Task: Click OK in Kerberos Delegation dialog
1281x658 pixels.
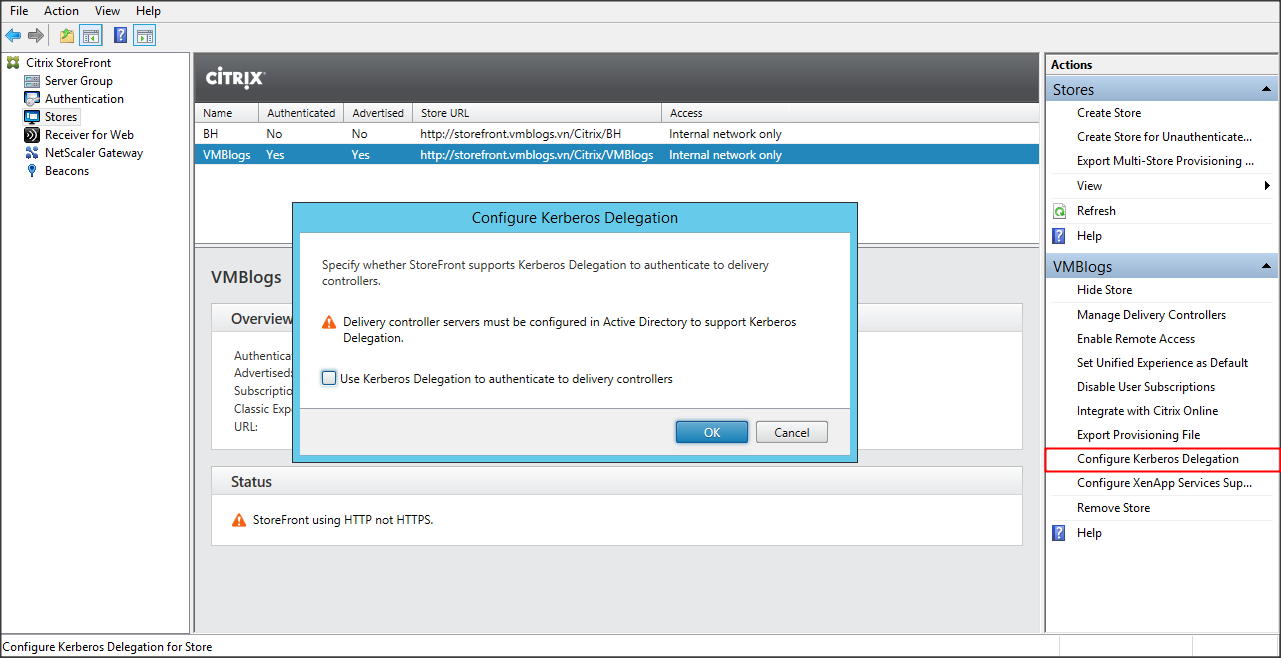Action: tap(711, 432)
